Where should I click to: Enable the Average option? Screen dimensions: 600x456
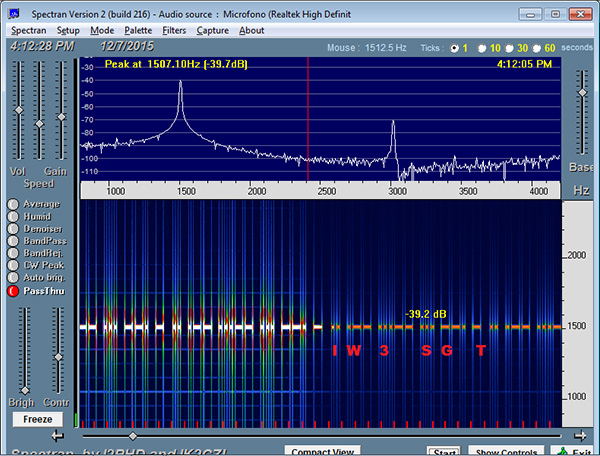point(13,204)
